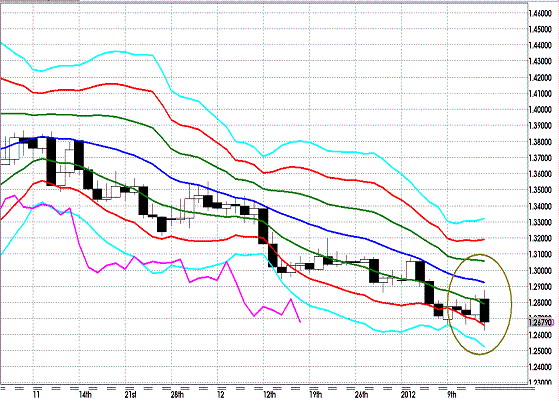Click the 2012 year label on time axis
The width and height of the screenshot is (559, 401).
pyautogui.click(x=408, y=395)
